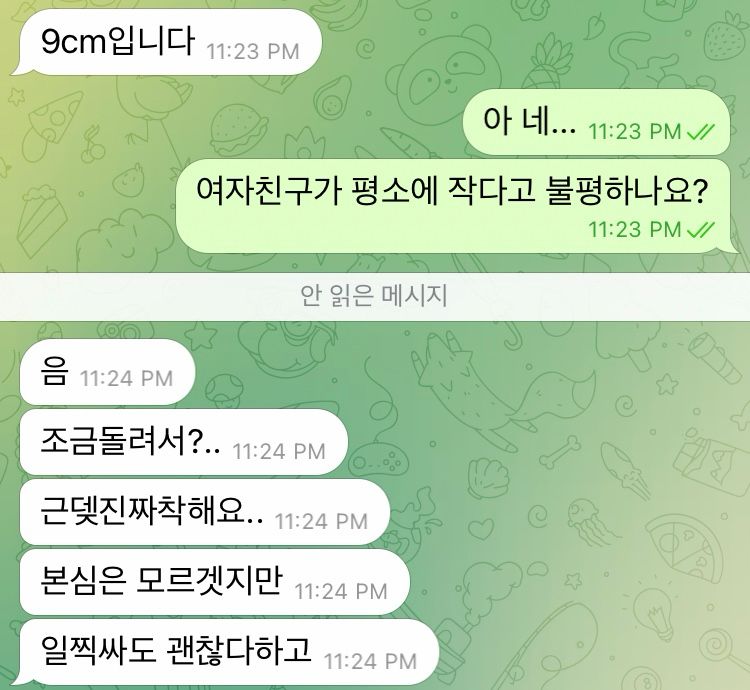
Task: Select the '9cm입니다' message bubble
Action: click(x=170, y=42)
